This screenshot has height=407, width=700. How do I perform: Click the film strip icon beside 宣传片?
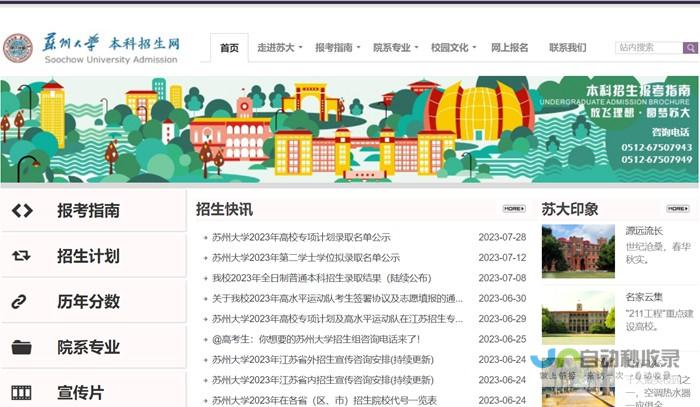21,393
